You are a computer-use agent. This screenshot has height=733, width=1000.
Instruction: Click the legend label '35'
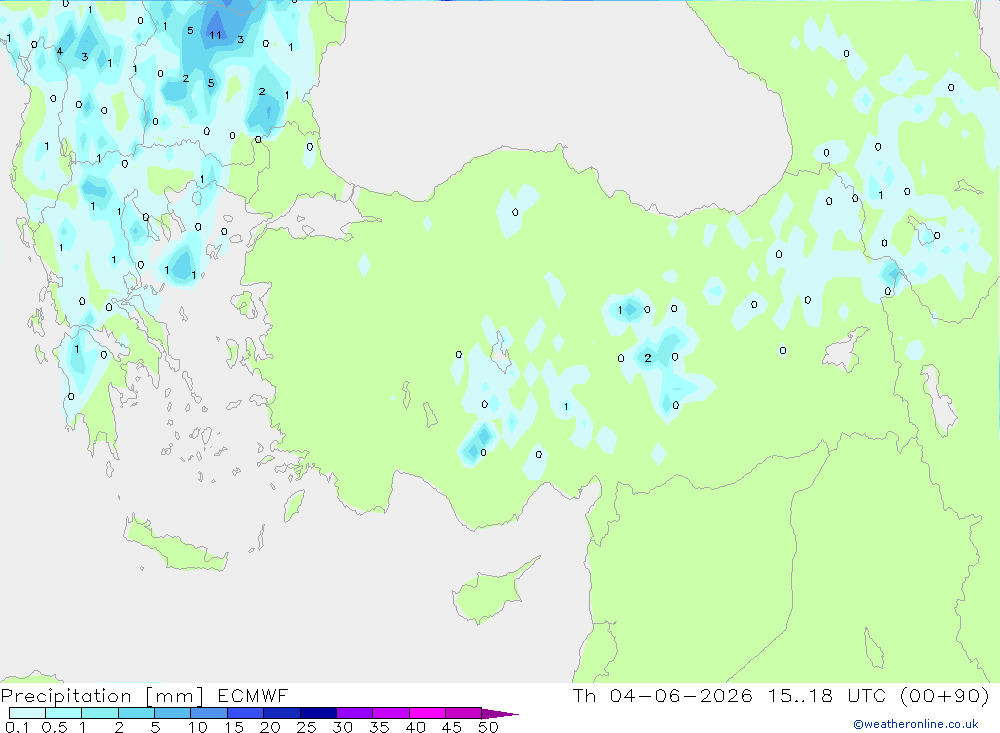pyautogui.click(x=379, y=727)
